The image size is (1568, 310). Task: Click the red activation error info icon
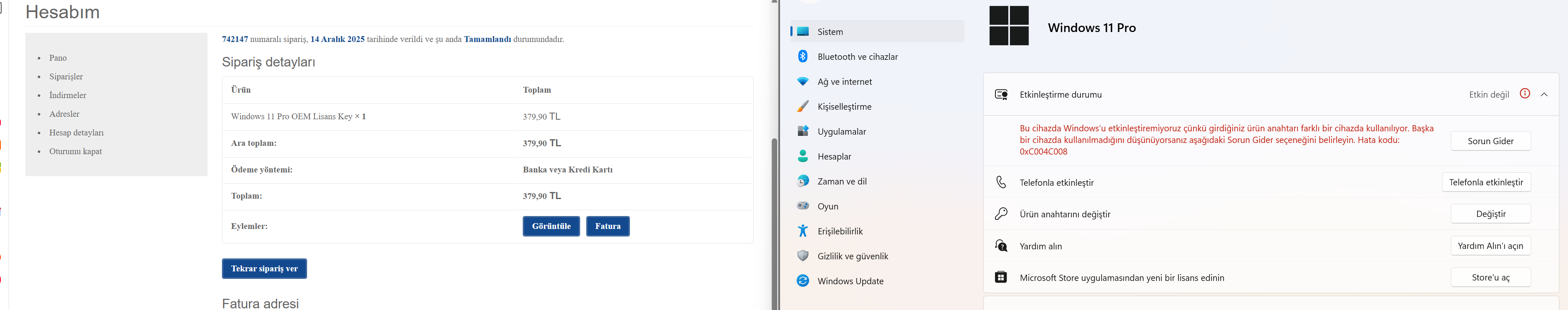pyautogui.click(x=1525, y=94)
